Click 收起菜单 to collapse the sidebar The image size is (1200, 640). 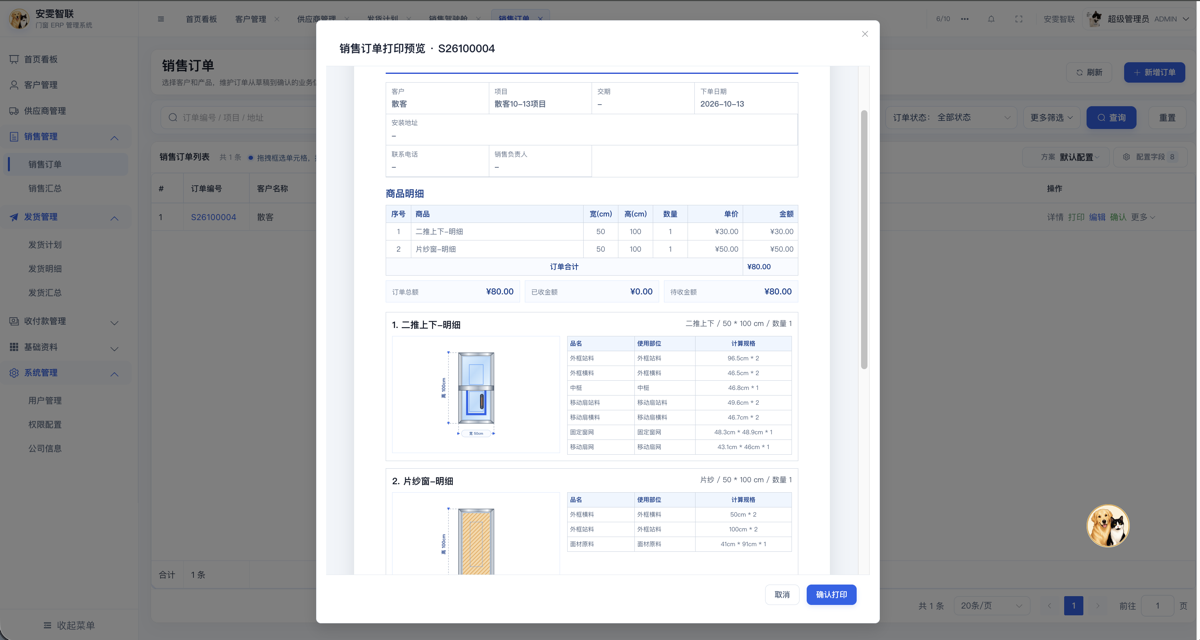(69, 626)
